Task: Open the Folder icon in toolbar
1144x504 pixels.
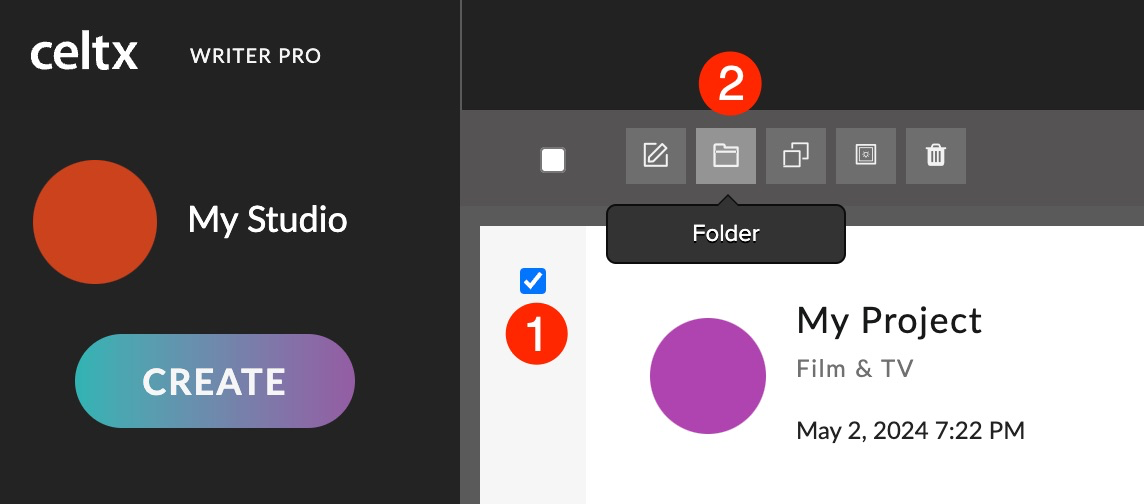Action: (726, 156)
